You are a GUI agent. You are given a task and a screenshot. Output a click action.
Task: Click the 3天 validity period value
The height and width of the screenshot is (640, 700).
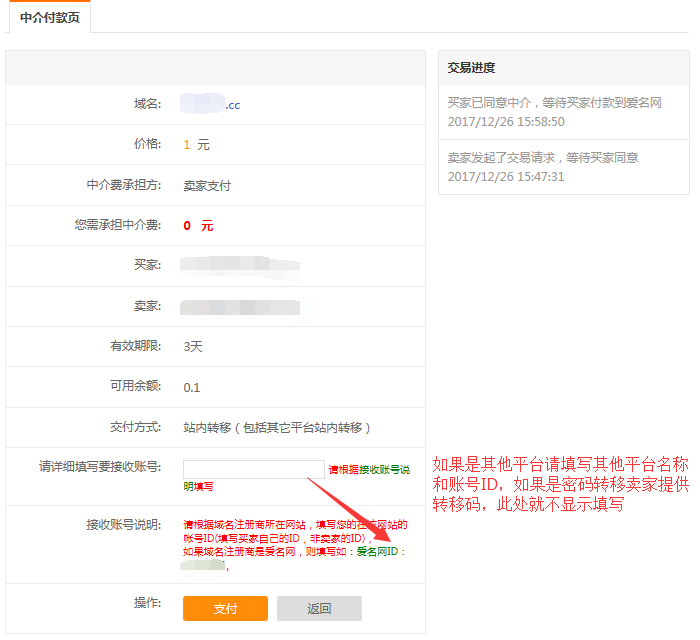[193, 347]
